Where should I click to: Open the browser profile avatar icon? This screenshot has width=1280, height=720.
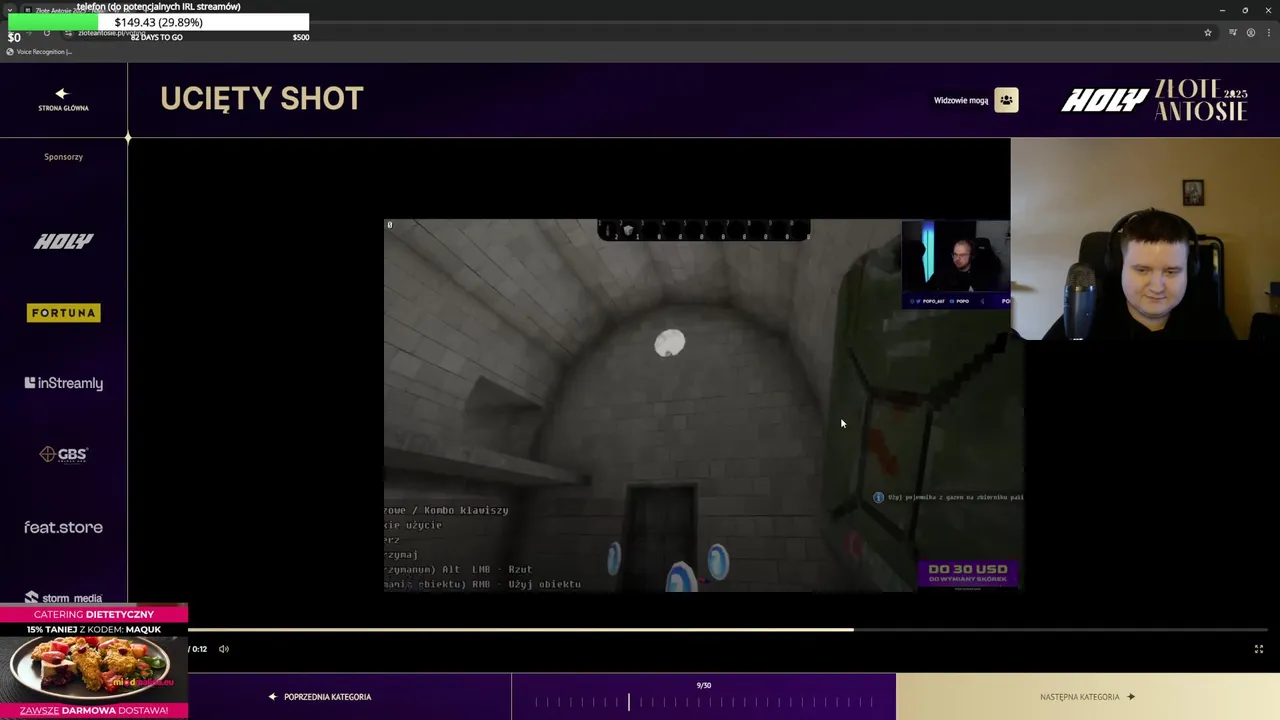(1250, 33)
